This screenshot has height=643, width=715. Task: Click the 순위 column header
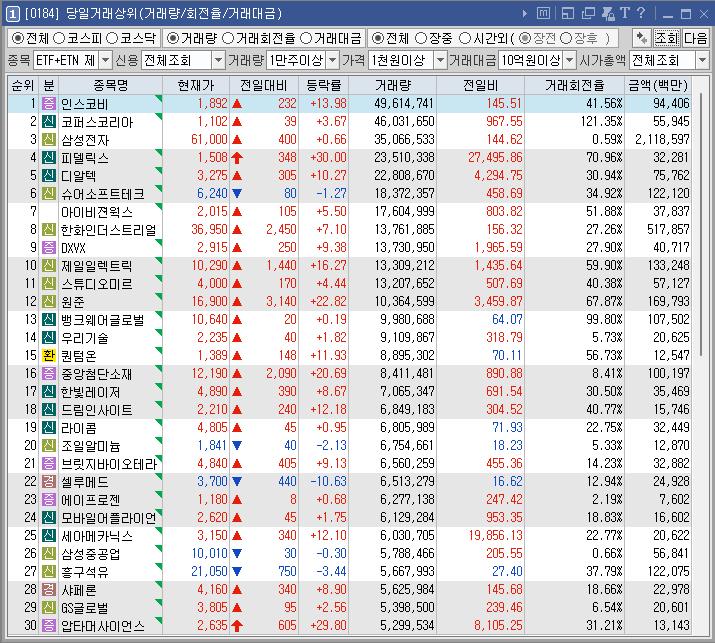click(23, 85)
